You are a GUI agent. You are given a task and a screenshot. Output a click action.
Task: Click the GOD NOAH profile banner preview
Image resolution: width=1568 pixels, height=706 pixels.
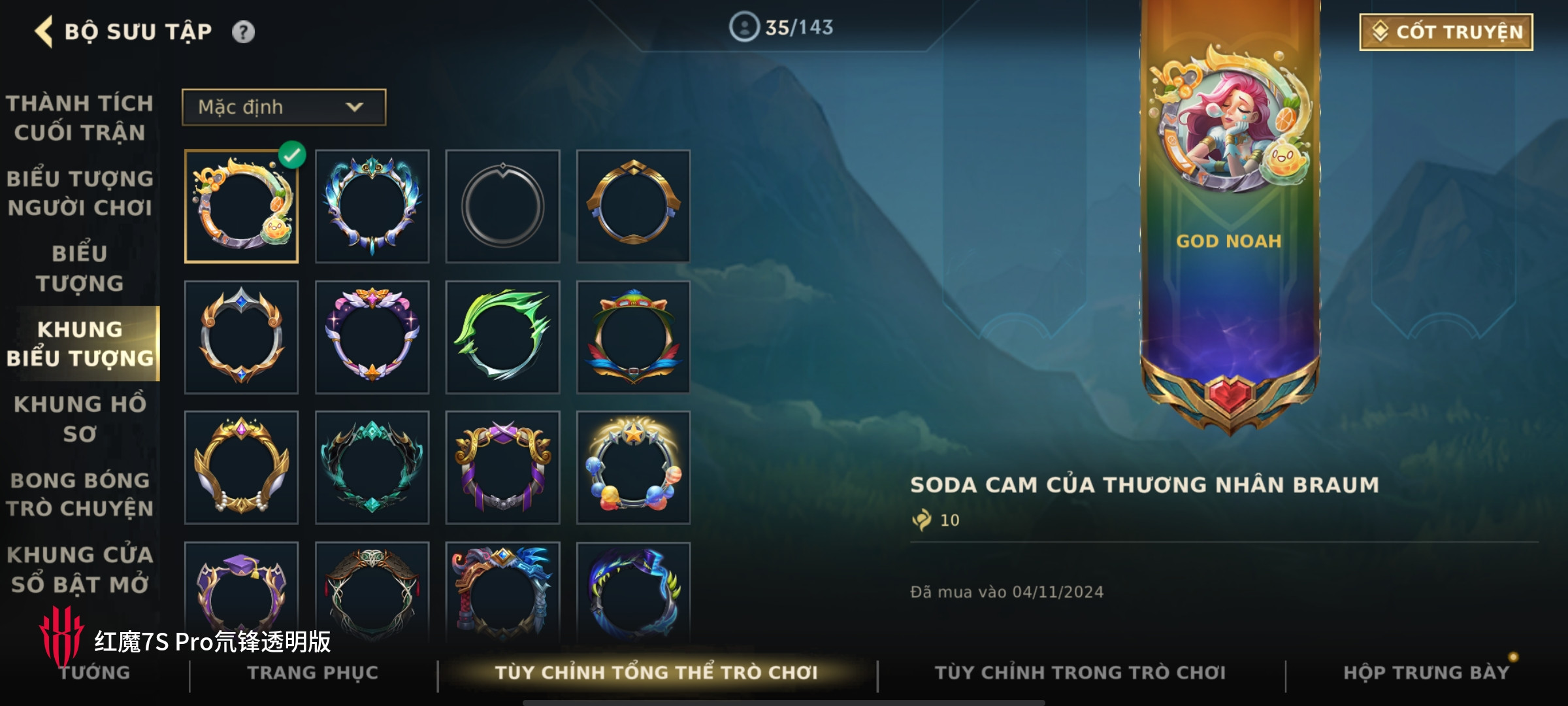pos(1230,216)
